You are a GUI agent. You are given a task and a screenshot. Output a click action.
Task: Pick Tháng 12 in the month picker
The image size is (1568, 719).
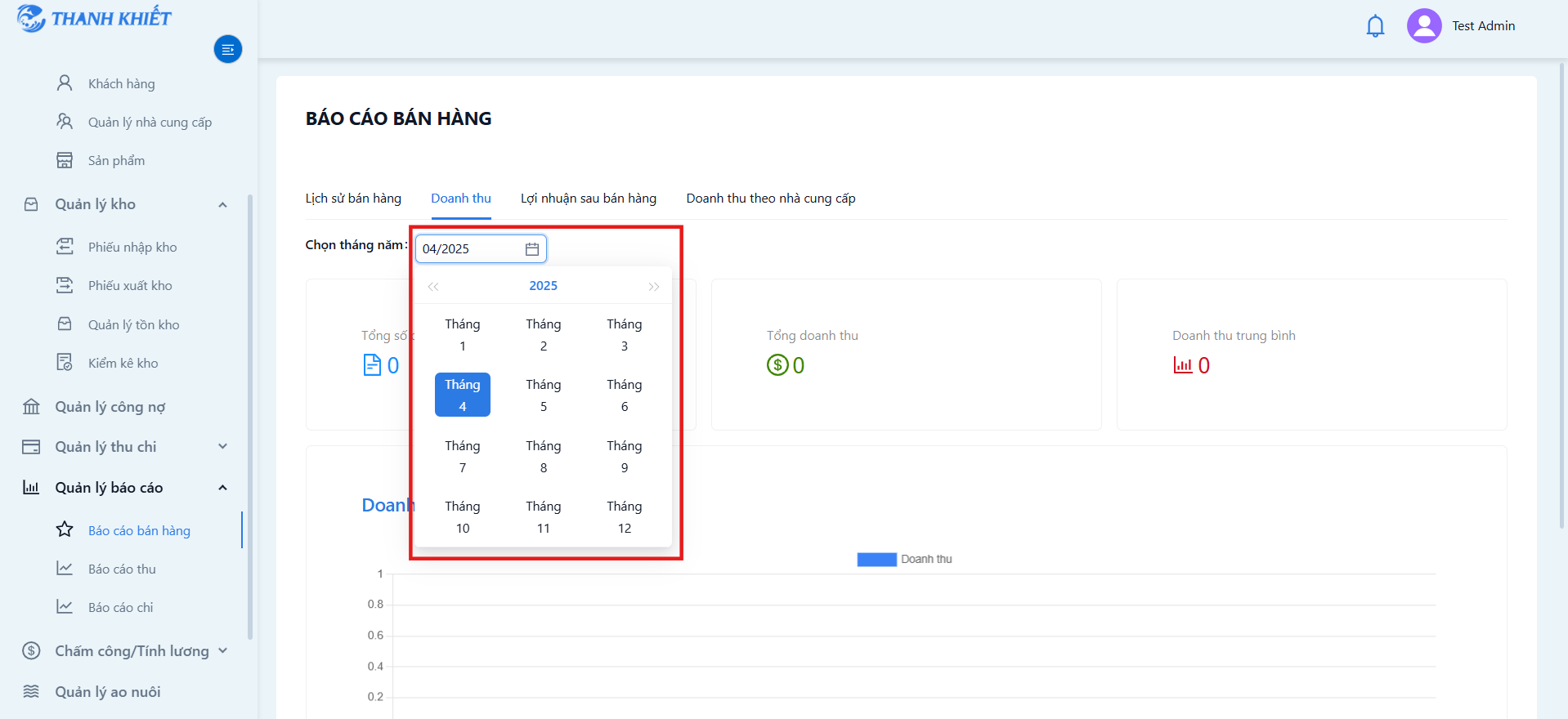625,517
